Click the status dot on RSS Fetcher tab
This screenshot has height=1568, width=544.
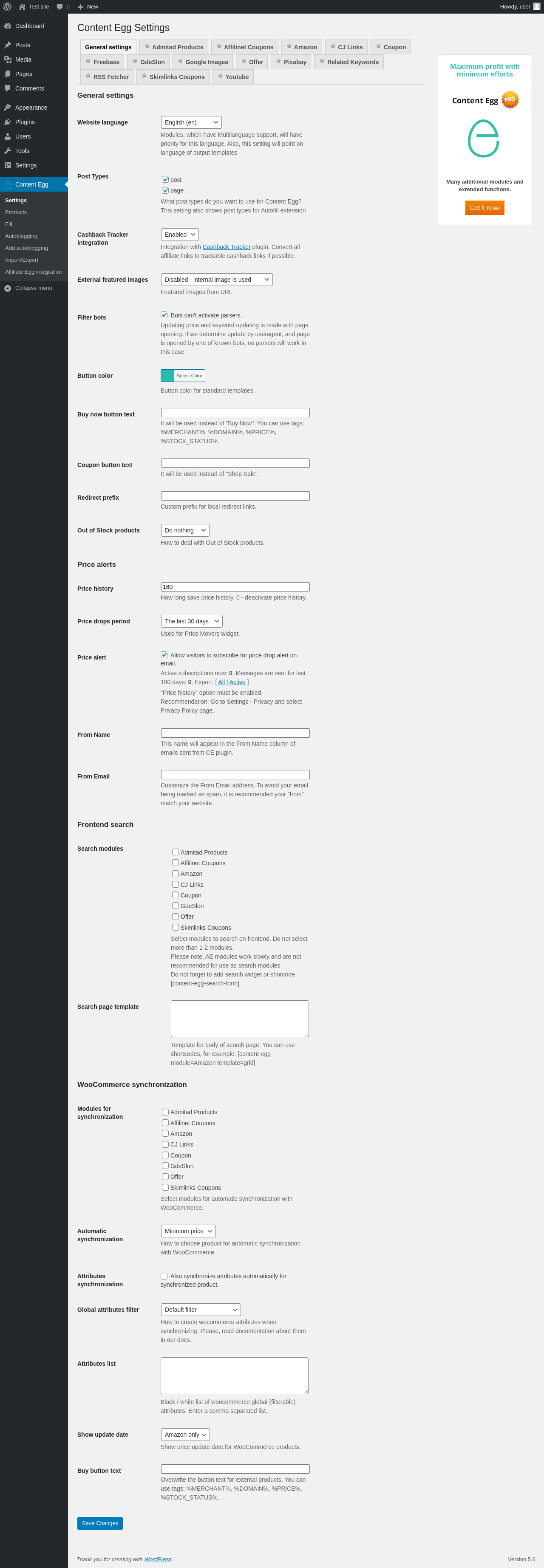tap(88, 76)
